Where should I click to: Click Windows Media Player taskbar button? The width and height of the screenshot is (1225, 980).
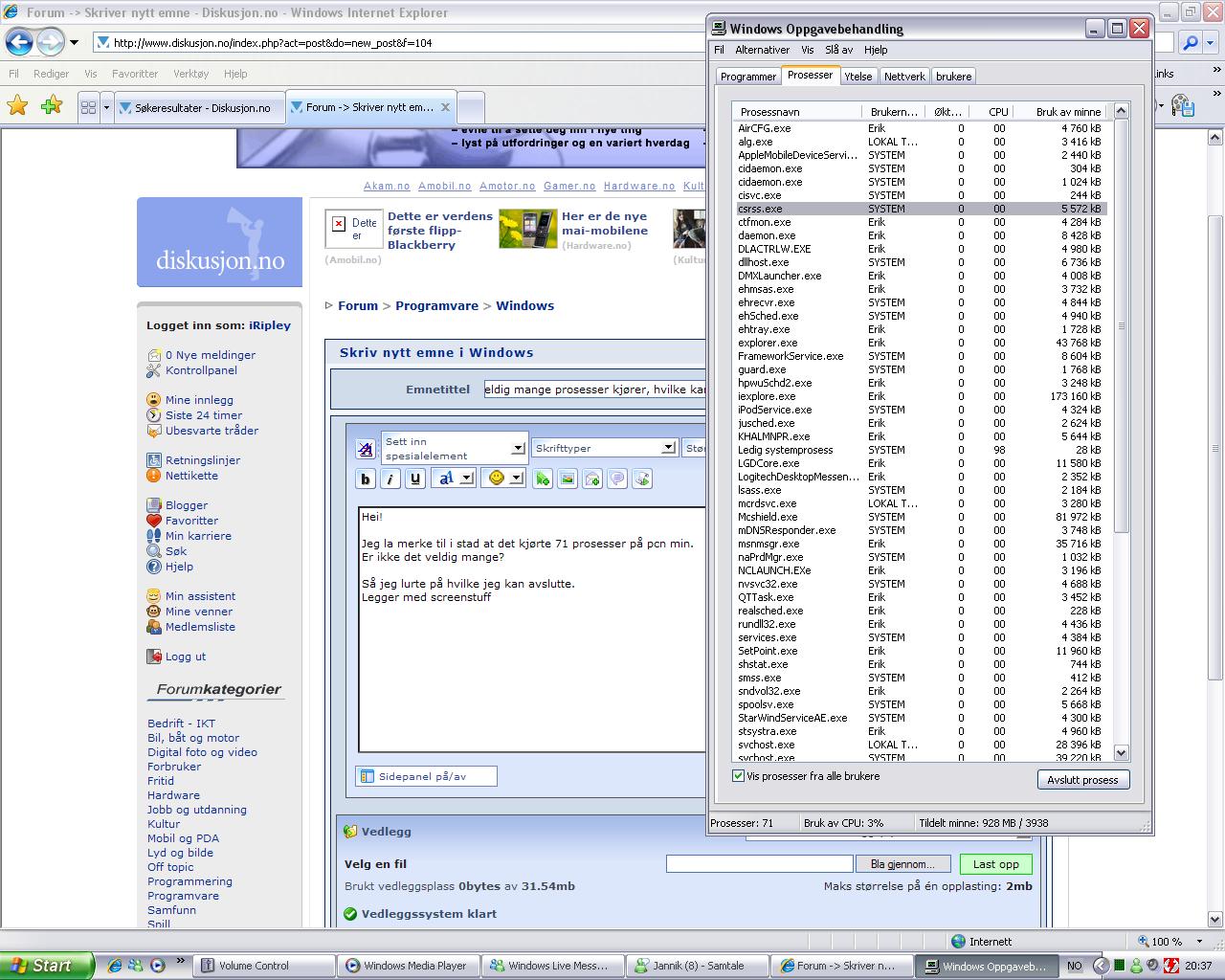[x=410, y=966]
